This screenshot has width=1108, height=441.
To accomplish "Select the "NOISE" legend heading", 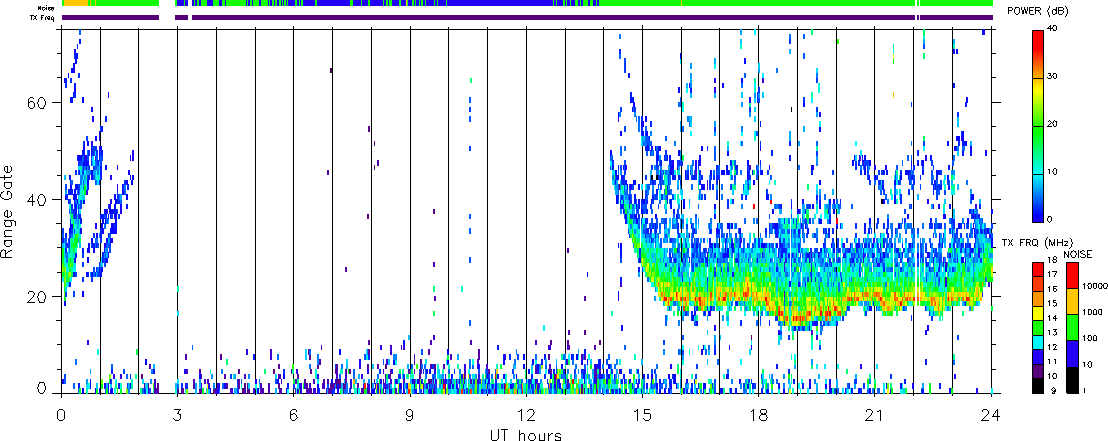I will [1078, 254].
